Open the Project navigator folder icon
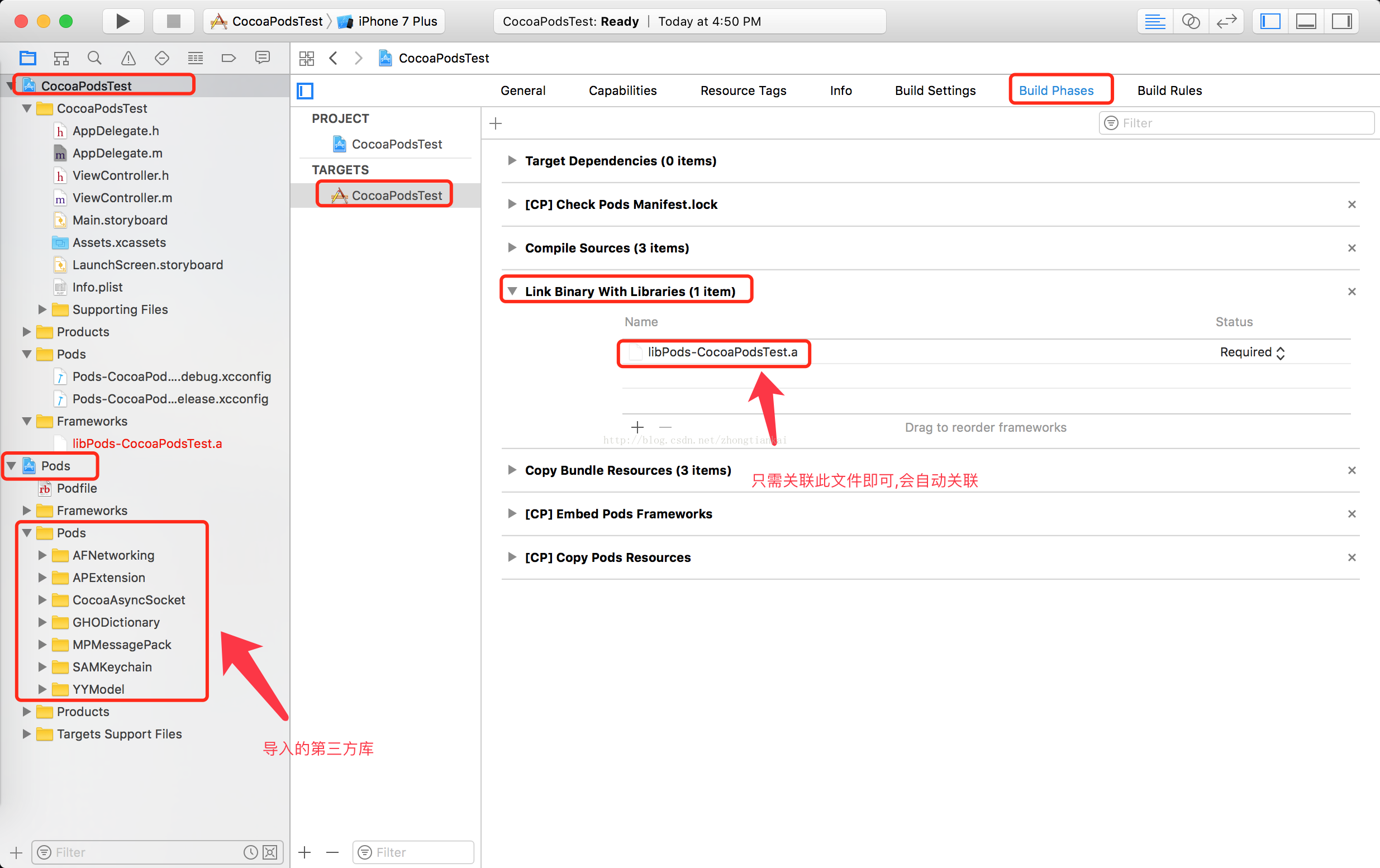 (x=27, y=58)
